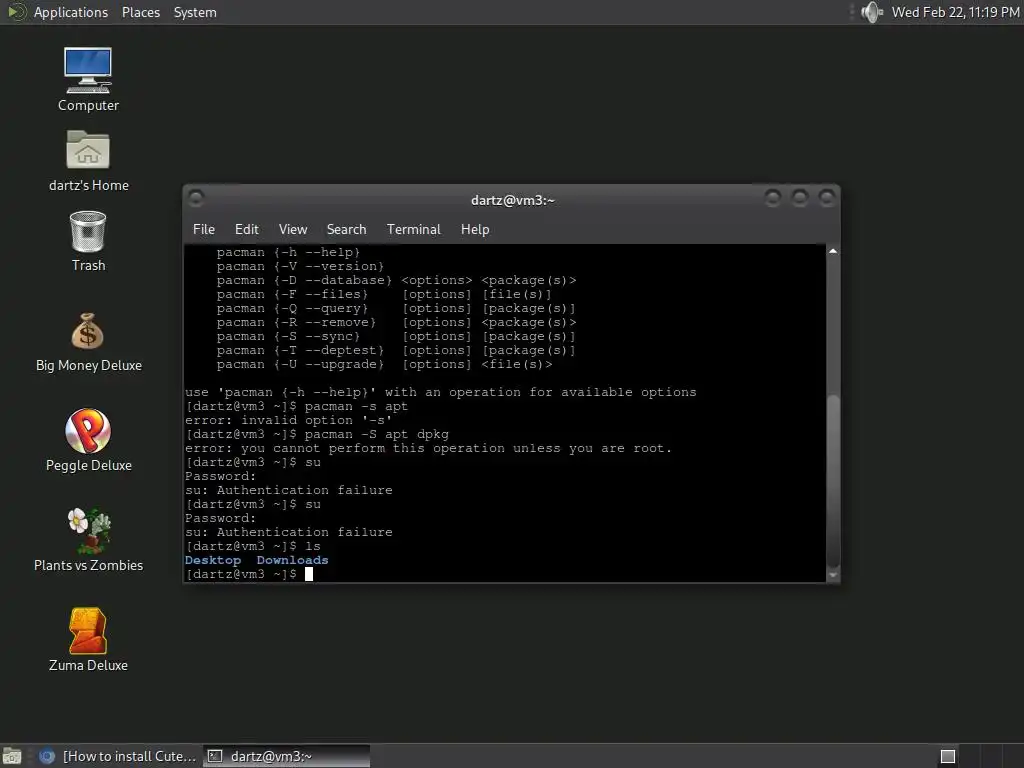Click the dartz@vm3:~ title bar text

pos(513,200)
